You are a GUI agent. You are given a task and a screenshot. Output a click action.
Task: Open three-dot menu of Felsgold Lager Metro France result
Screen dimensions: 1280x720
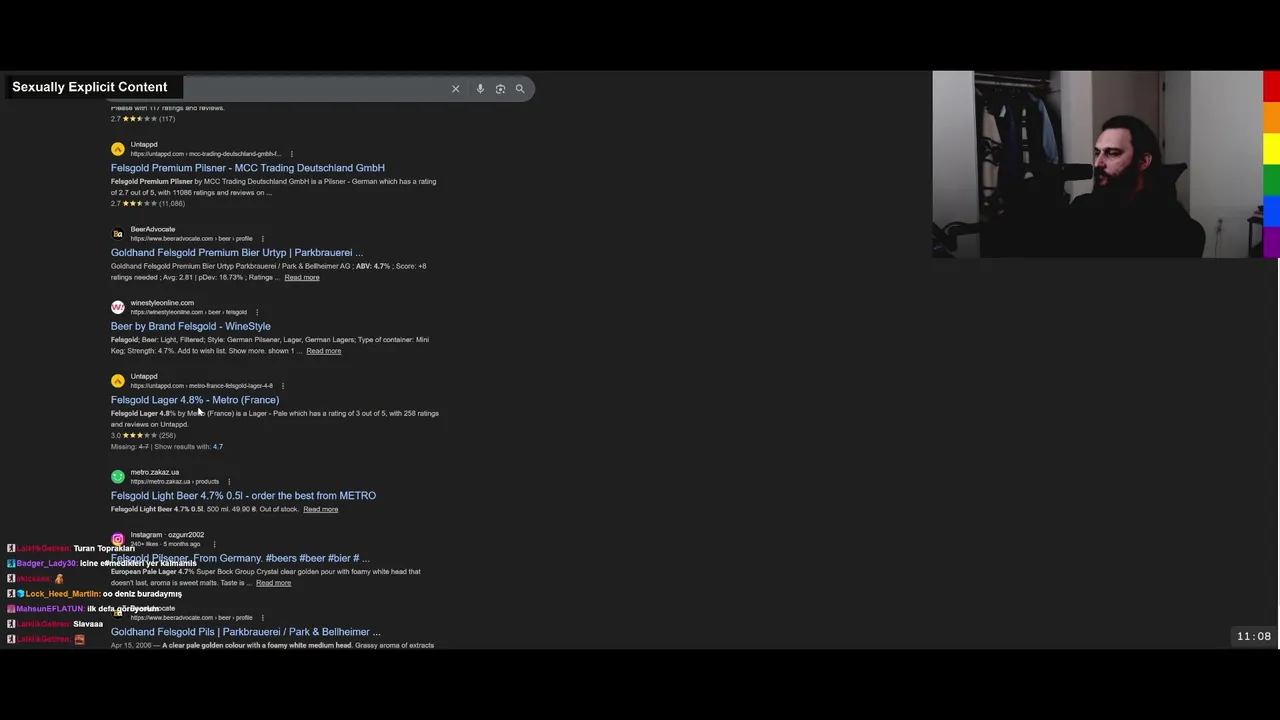(282, 386)
